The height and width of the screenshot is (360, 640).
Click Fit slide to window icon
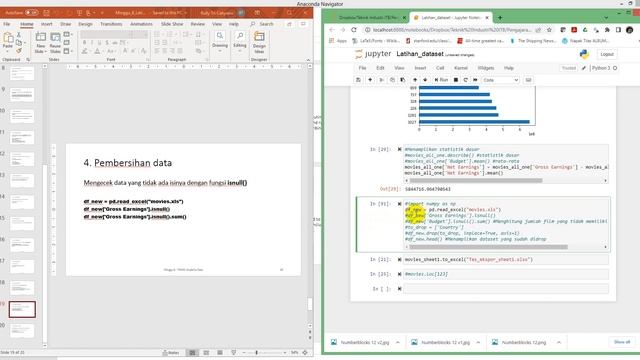pyautogui.click(x=305, y=353)
